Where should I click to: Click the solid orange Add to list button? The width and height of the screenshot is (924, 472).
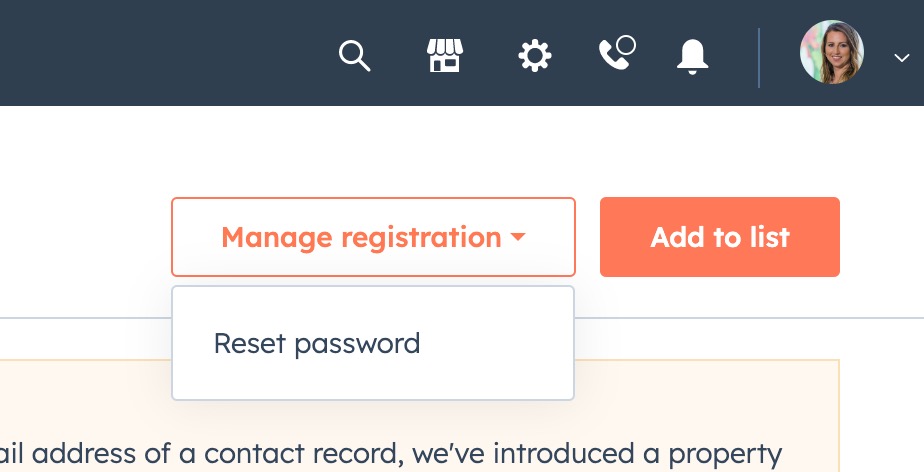720,237
